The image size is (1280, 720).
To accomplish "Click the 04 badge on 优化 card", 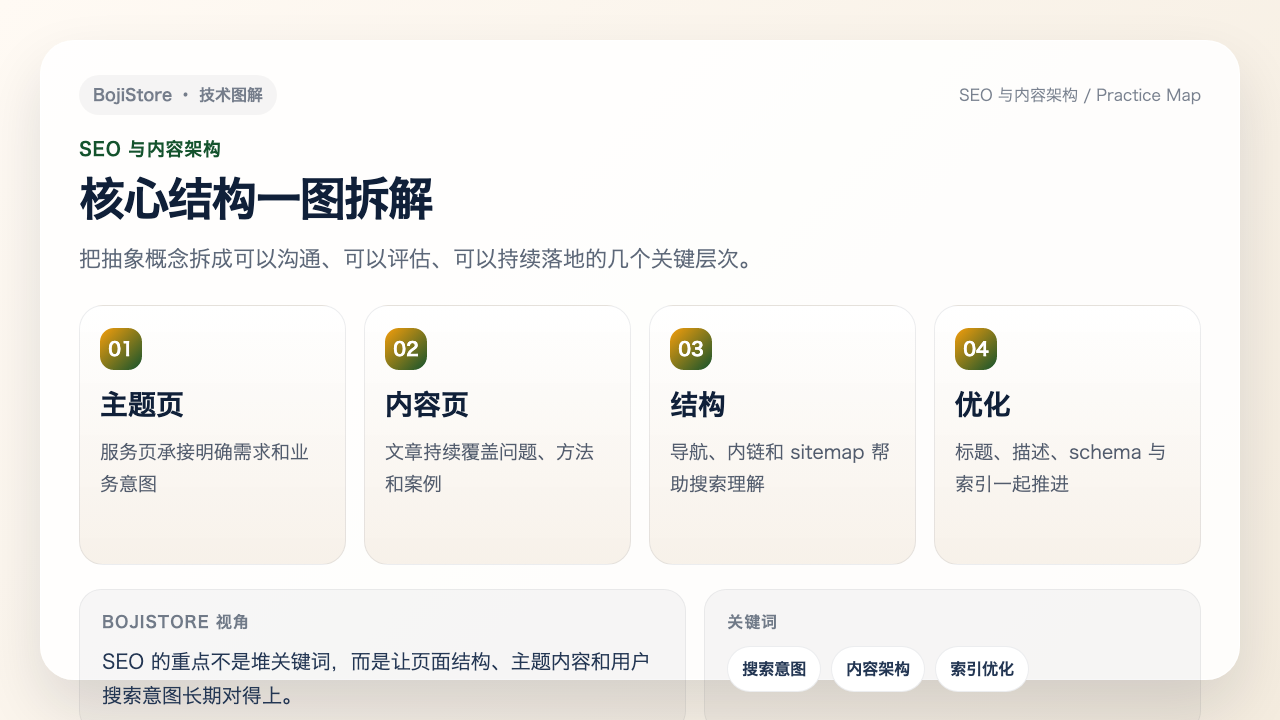I will point(975,349).
